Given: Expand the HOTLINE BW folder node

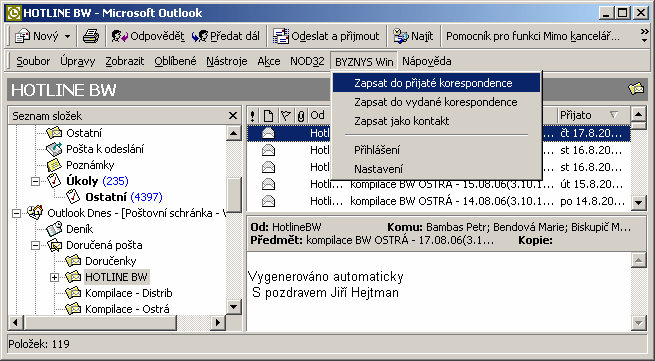Looking at the screenshot, I should coord(54,277).
